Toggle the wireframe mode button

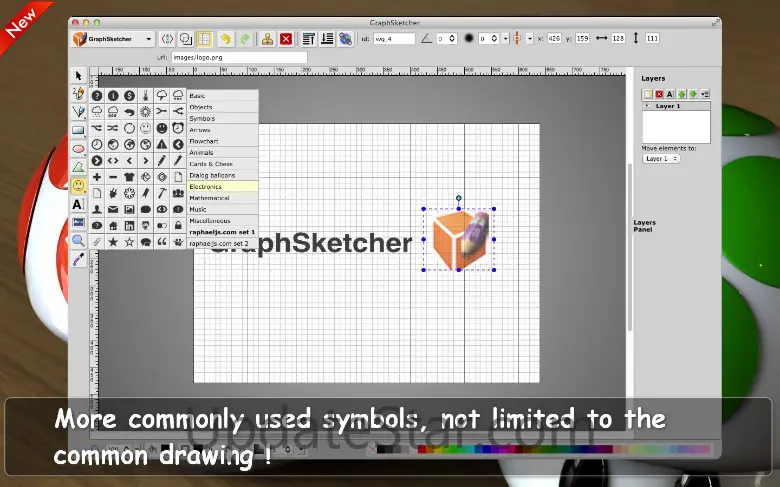[x=186, y=39]
